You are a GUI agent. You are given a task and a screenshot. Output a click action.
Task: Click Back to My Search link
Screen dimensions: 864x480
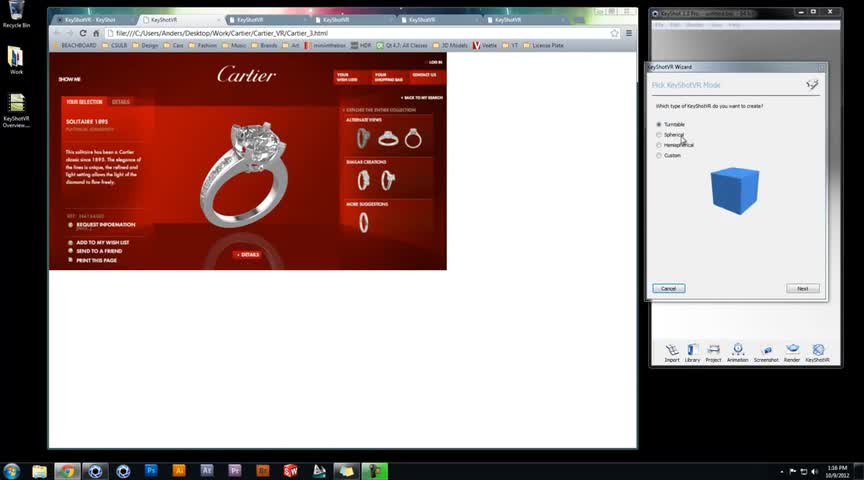(x=422, y=98)
